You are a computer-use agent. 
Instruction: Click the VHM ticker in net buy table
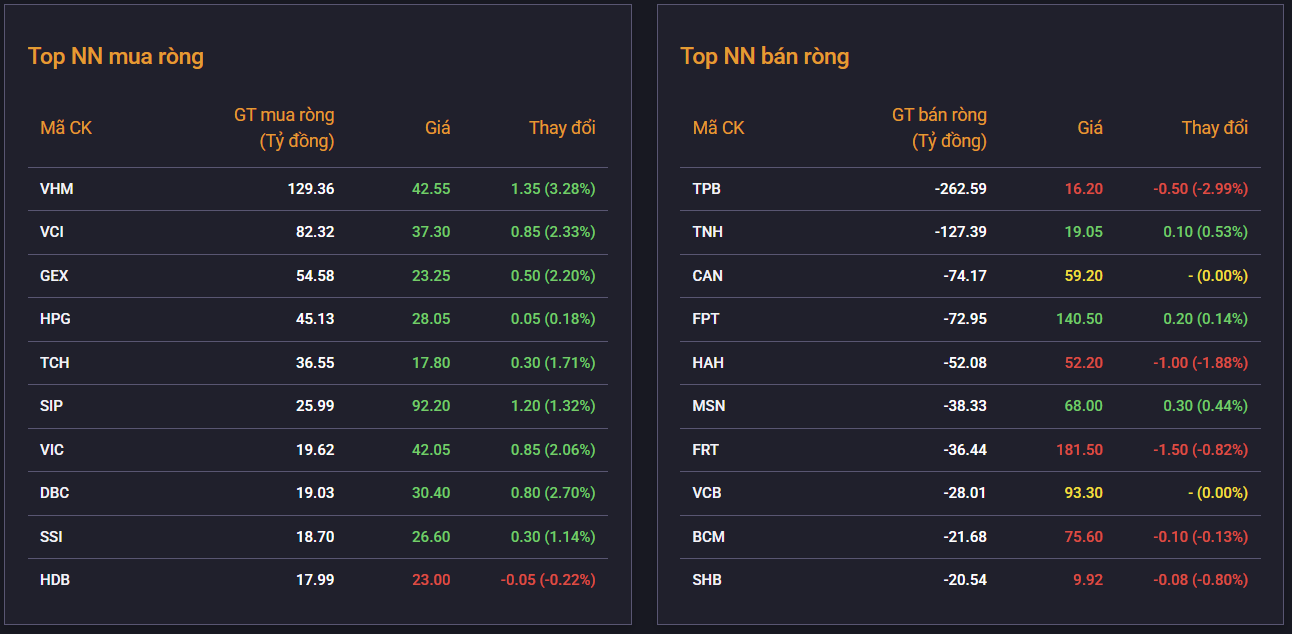pyautogui.click(x=57, y=189)
